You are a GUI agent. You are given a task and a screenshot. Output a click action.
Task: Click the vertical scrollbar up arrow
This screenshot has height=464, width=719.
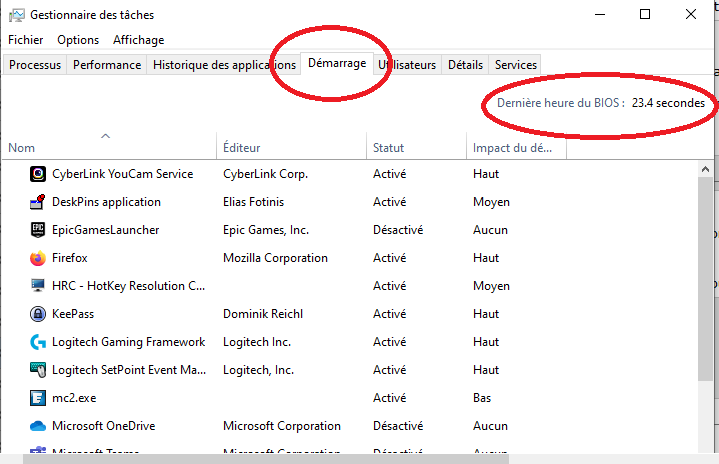click(705, 169)
